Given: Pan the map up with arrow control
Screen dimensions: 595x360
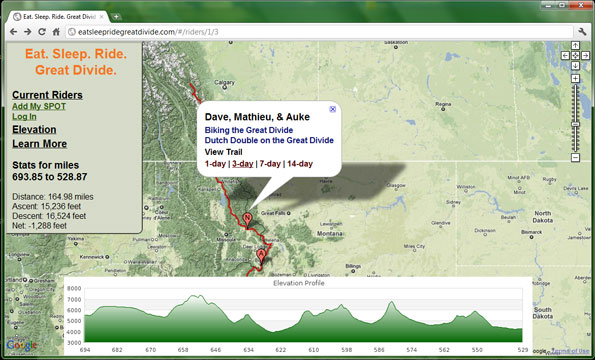Looking at the screenshot, I should 575,46.
